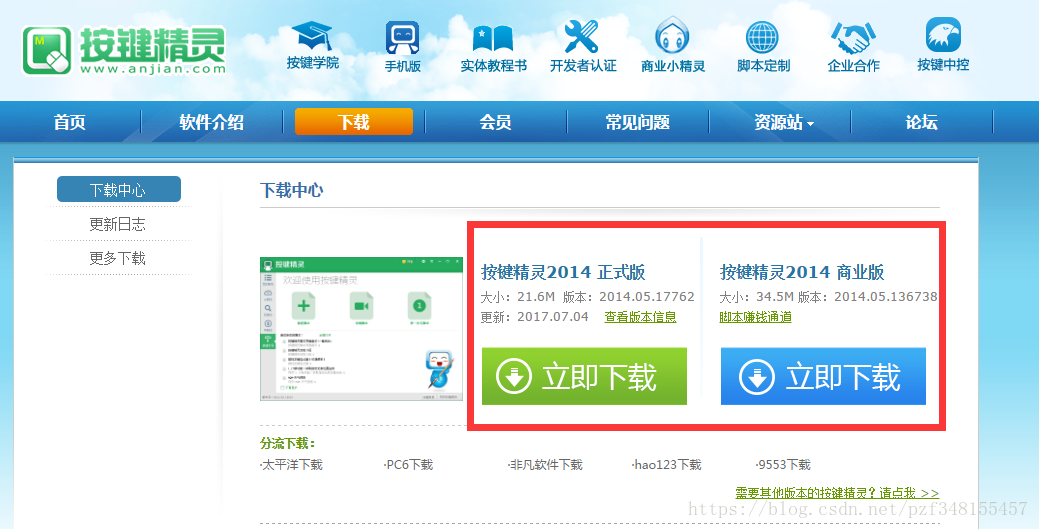Open 更多下载 sidebar item
Image resolution: width=1039 pixels, height=529 pixels.
point(117,258)
